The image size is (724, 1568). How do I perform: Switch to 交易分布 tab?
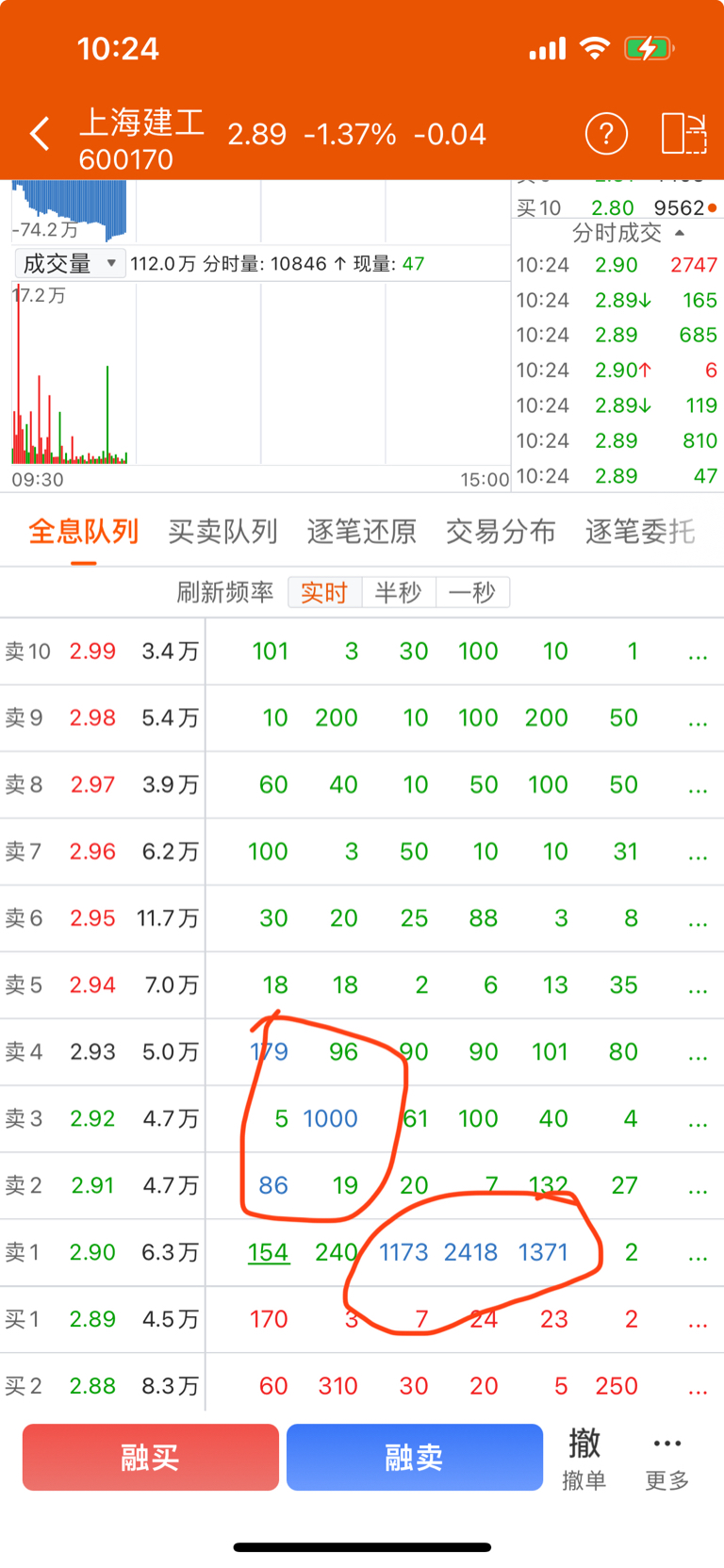501,532
